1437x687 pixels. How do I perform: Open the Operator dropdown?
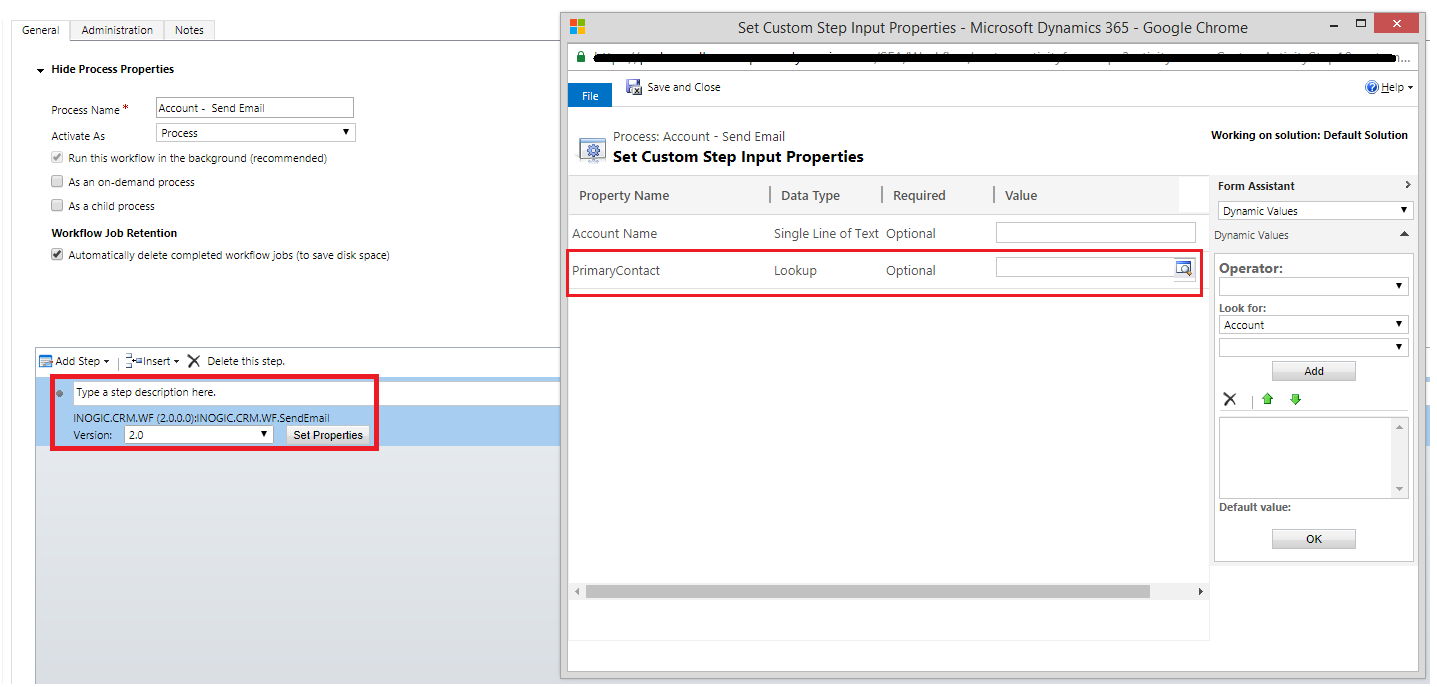pyautogui.click(x=1313, y=287)
